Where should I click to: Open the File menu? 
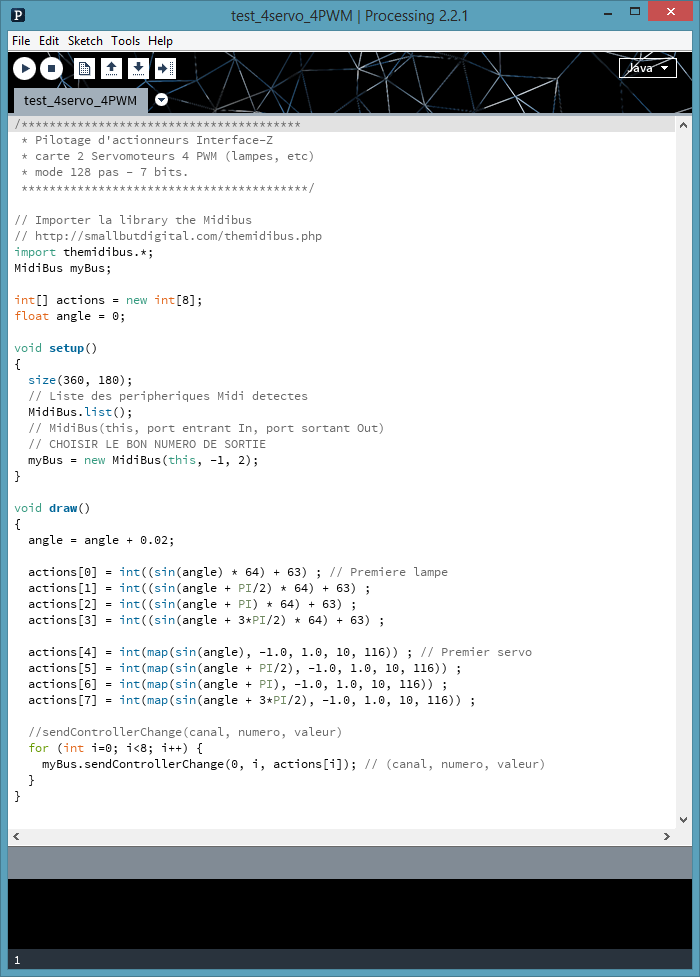(21, 41)
